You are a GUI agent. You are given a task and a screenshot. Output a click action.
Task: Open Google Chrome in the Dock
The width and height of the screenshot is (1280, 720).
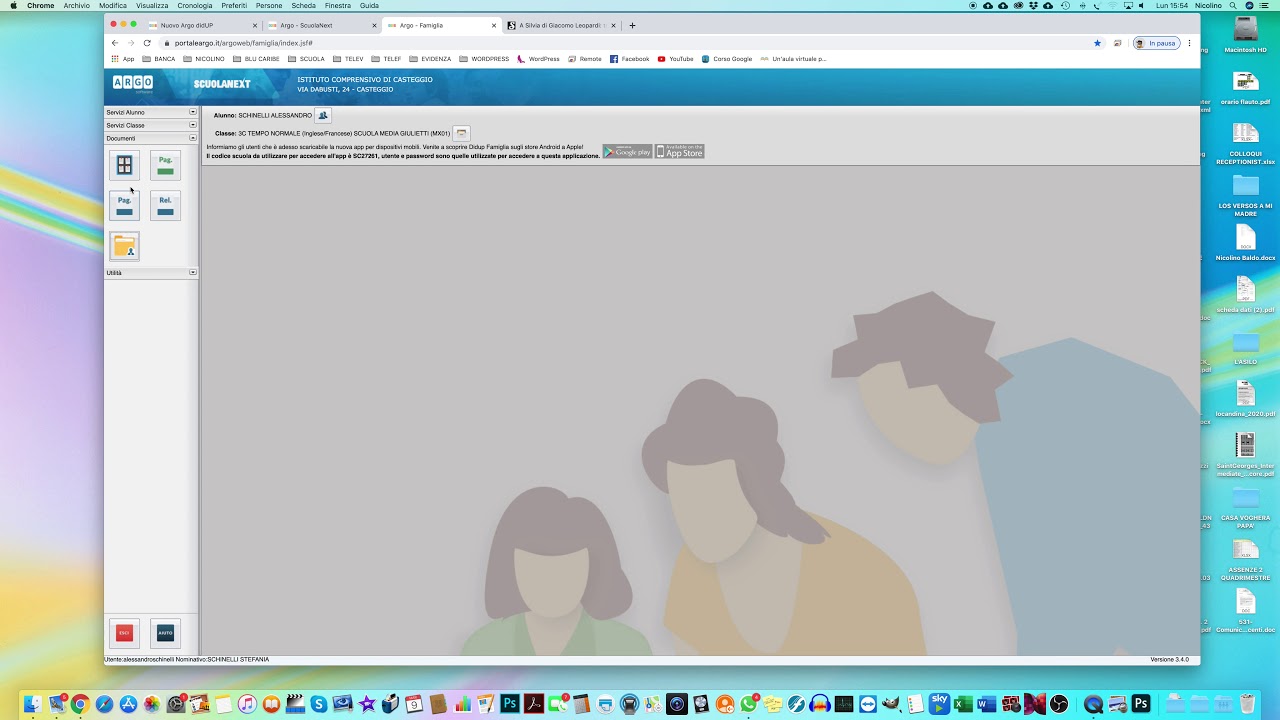(80, 704)
